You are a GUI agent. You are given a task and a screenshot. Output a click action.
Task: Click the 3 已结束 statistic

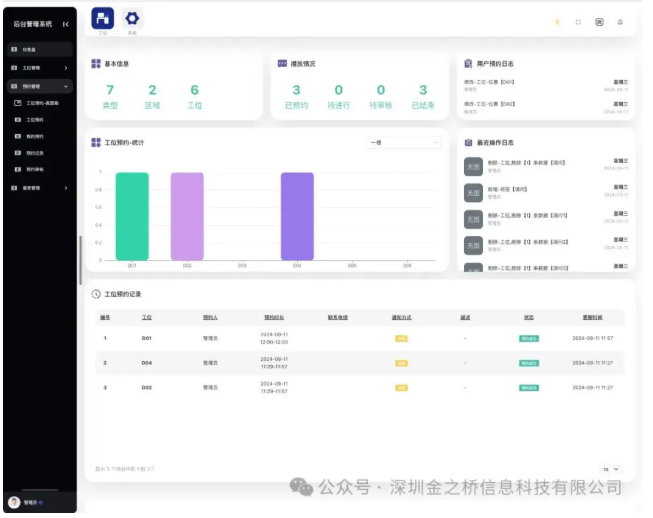pos(423,97)
